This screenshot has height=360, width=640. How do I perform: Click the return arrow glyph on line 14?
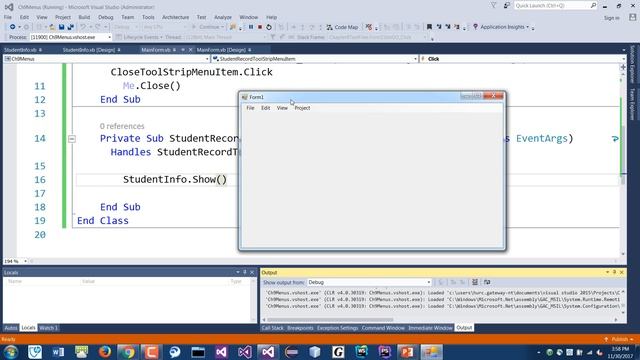pos(615,139)
